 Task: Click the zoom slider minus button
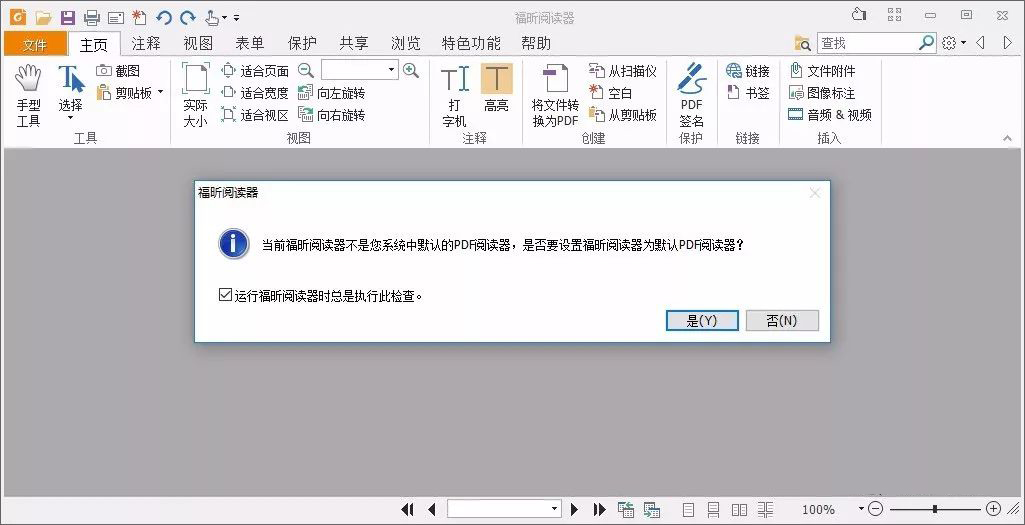(x=876, y=509)
